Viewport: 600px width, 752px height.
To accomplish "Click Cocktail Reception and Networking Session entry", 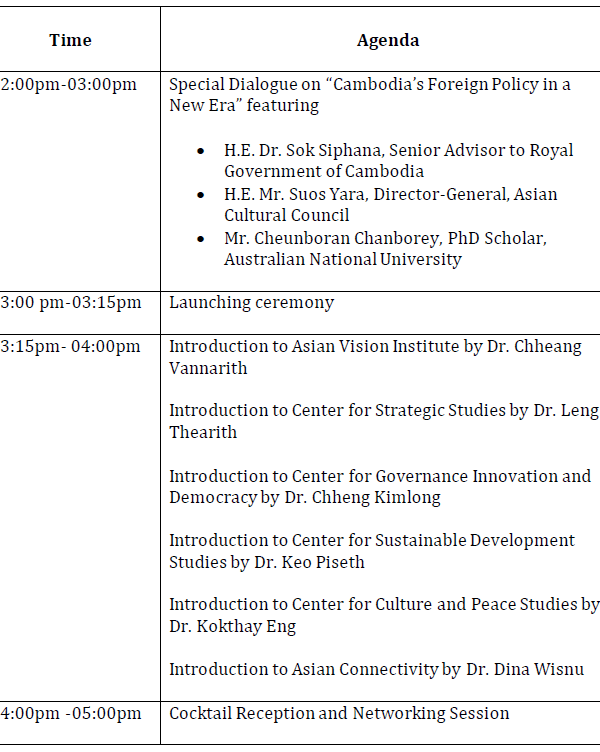I will [339, 713].
